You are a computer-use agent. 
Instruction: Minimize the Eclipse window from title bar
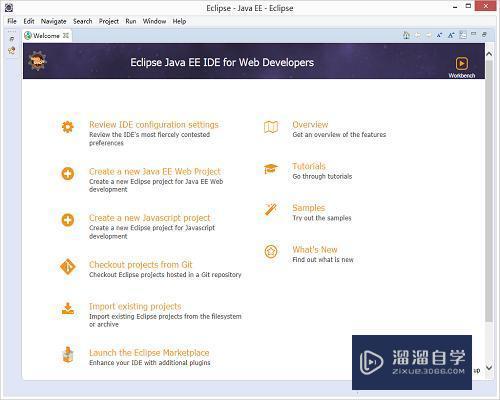click(x=455, y=7)
